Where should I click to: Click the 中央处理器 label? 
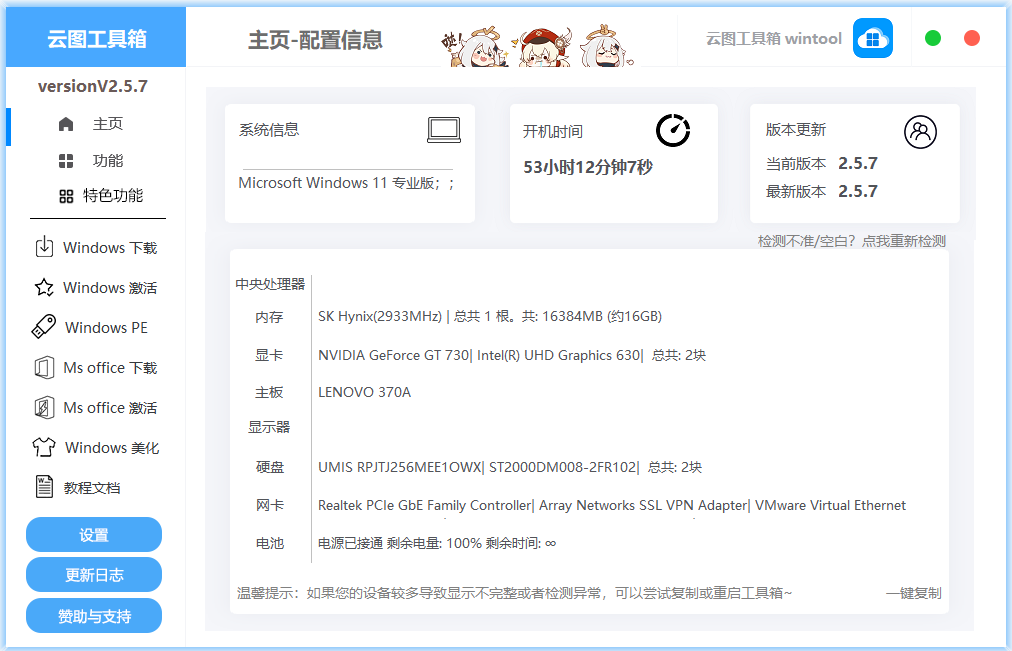click(270, 284)
